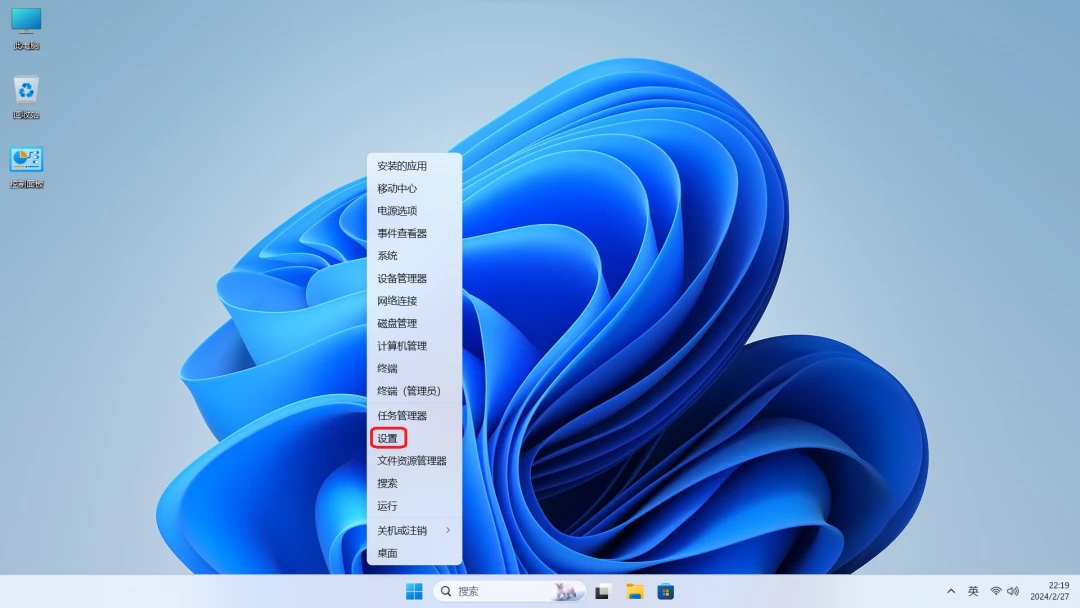Open Microsoft Store from the taskbar
This screenshot has width=1080, height=608.
coord(665,591)
